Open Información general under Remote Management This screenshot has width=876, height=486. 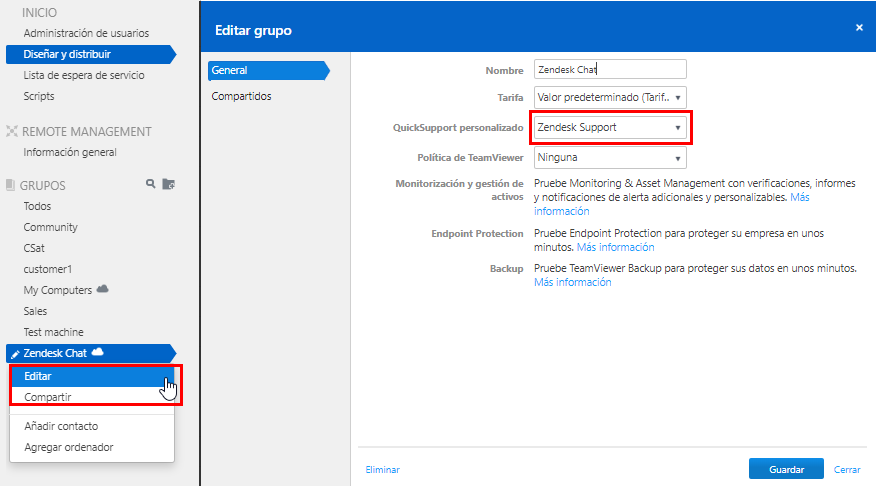point(70,152)
